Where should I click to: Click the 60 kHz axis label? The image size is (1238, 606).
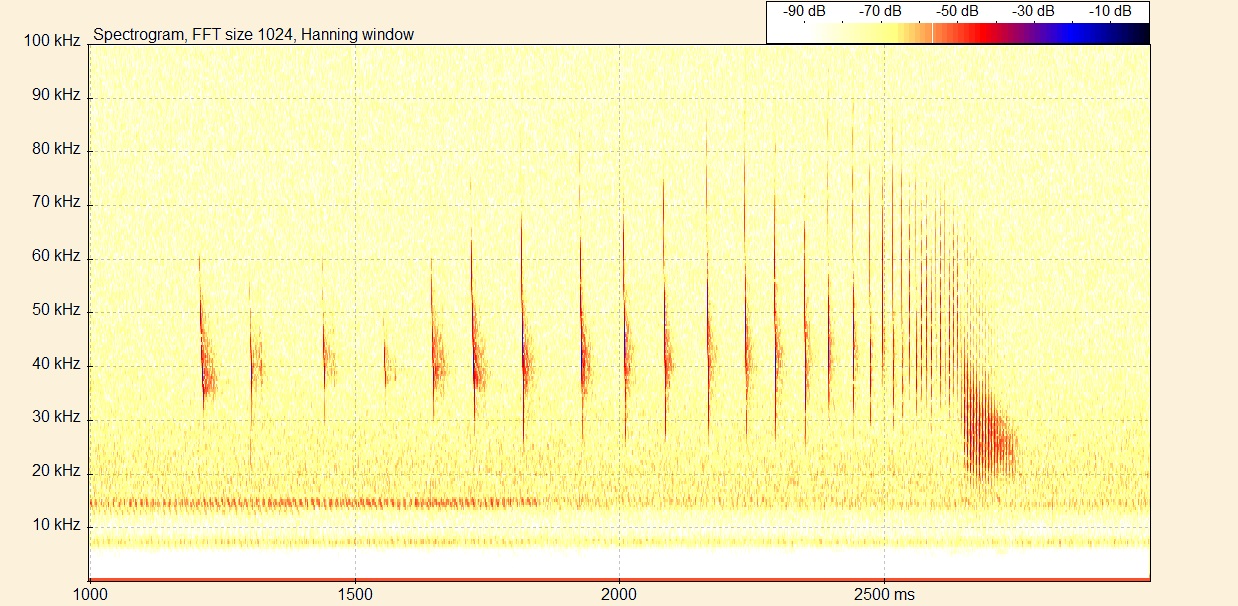55,256
